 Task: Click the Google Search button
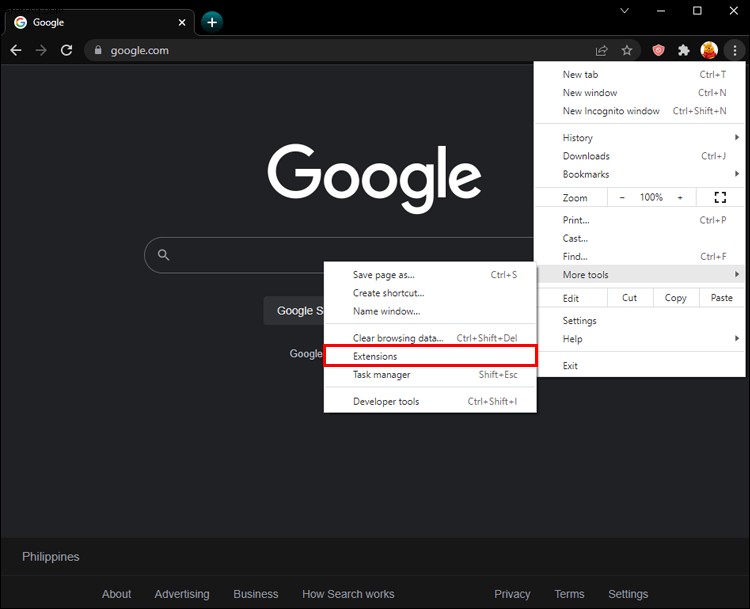[294, 310]
